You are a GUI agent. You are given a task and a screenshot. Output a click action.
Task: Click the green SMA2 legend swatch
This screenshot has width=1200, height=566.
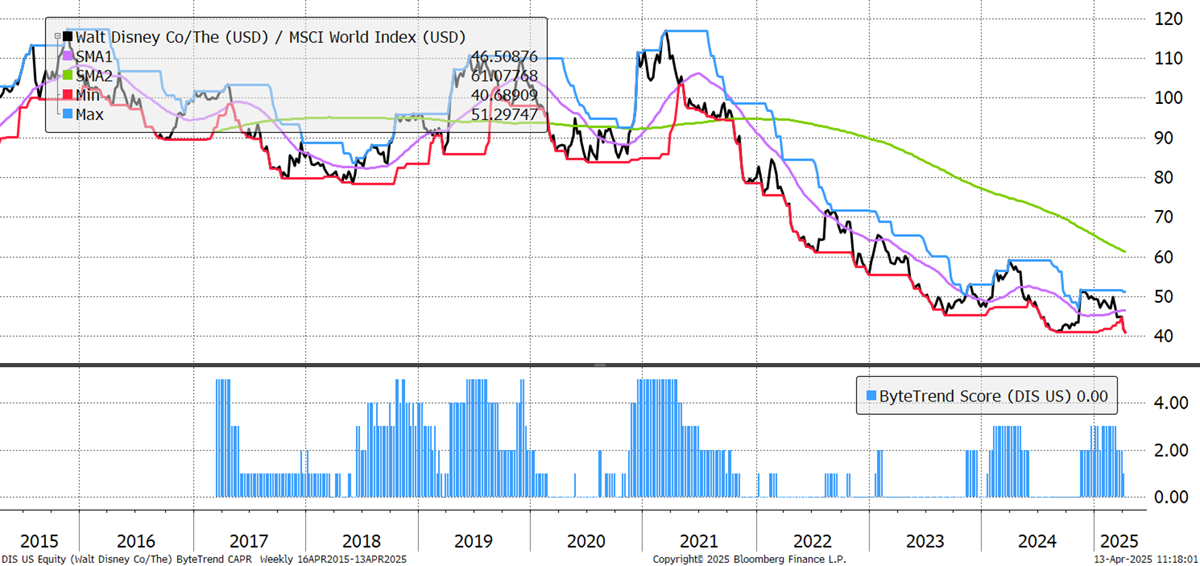68,76
